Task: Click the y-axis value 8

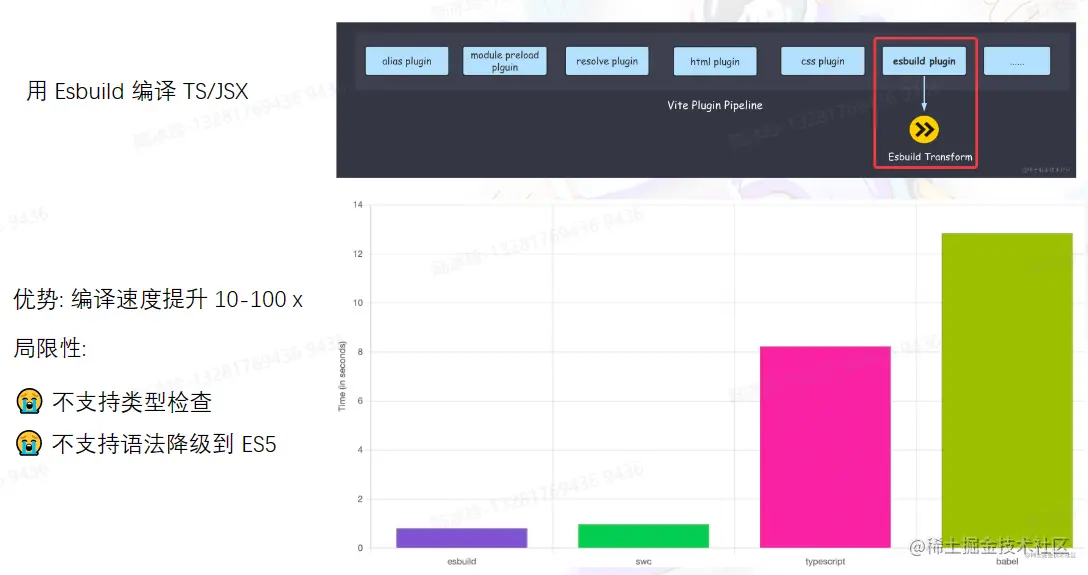Action: (360, 352)
